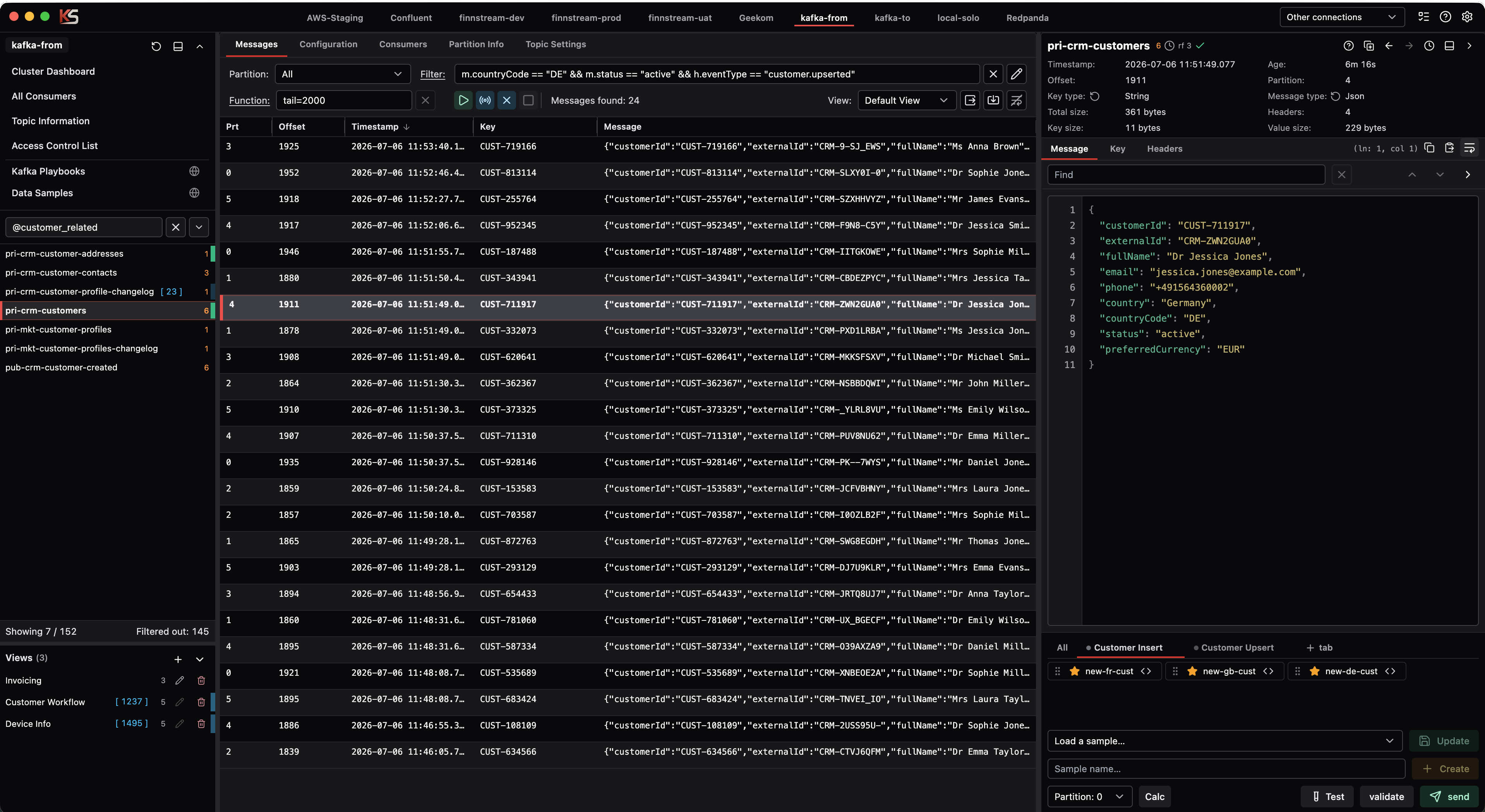Open filter editor with pencil icon

point(1016,74)
